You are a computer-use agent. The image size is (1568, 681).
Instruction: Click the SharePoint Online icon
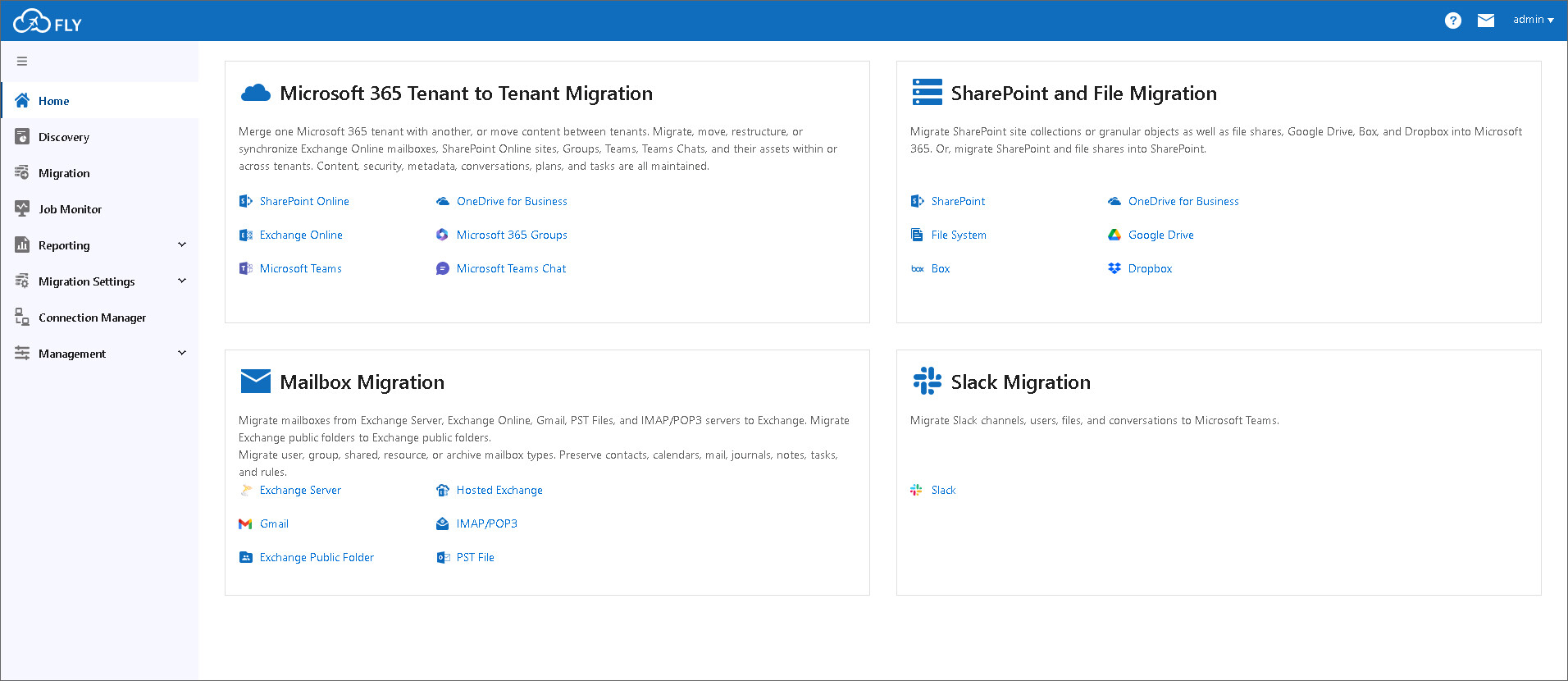point(245,201)
